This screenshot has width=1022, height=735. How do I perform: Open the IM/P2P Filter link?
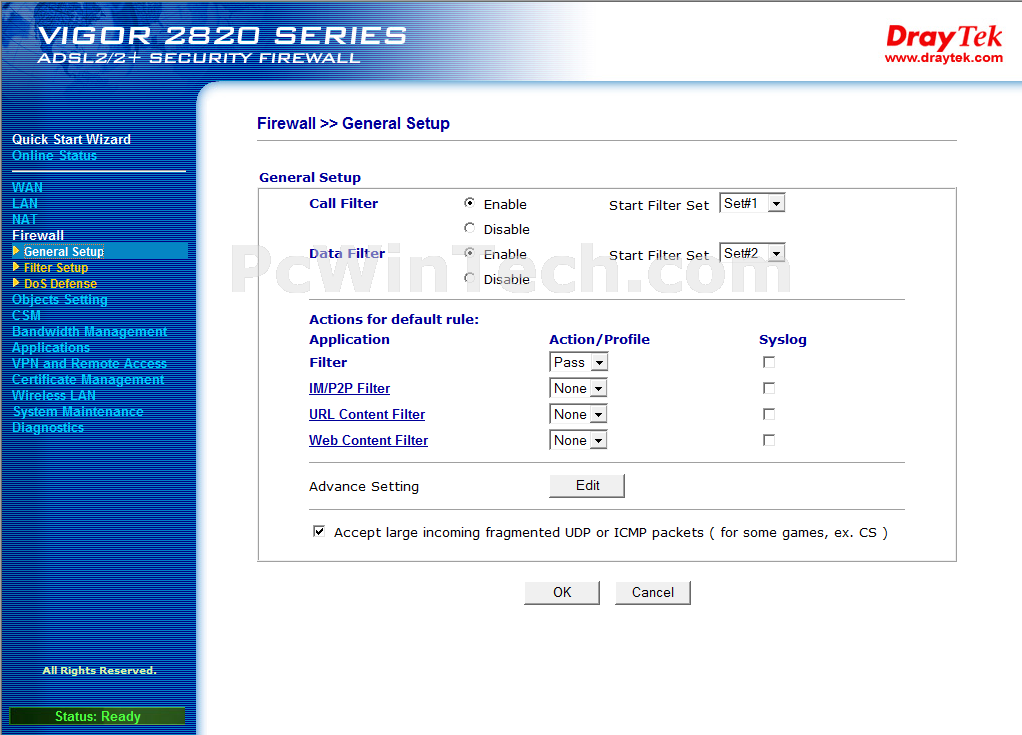pyautogui.click(x=349, y=388)
